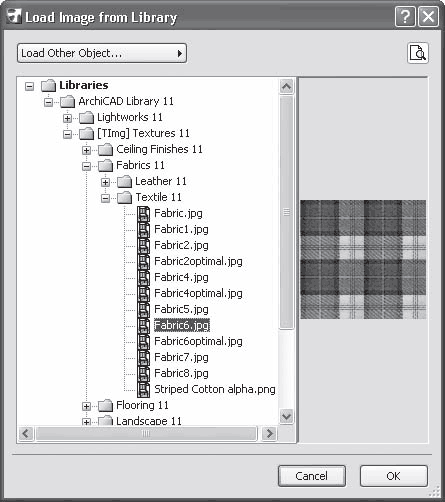Click the Fabric8.jpg image file icon
This screenshot has height=502, width=445.
click(144, 373)
